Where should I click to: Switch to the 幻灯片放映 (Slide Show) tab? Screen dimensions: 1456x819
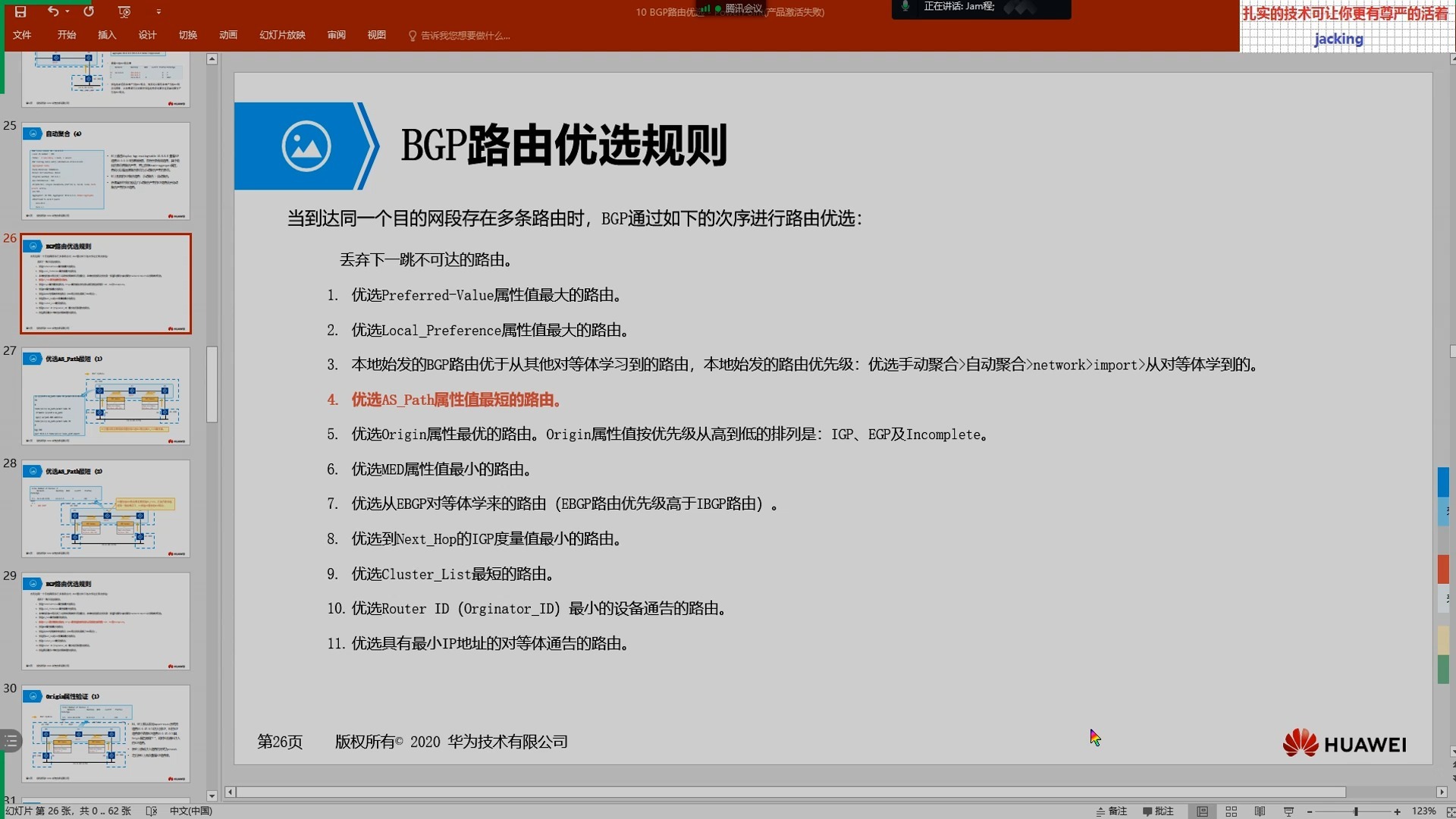click(x=282, y=35)
